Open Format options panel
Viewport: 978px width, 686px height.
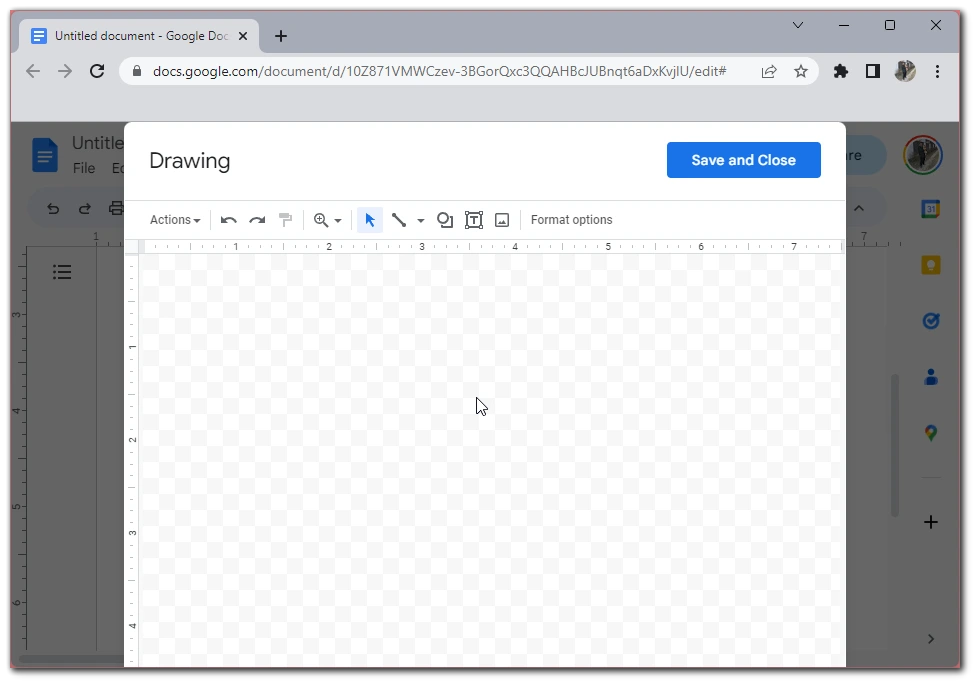571,220
